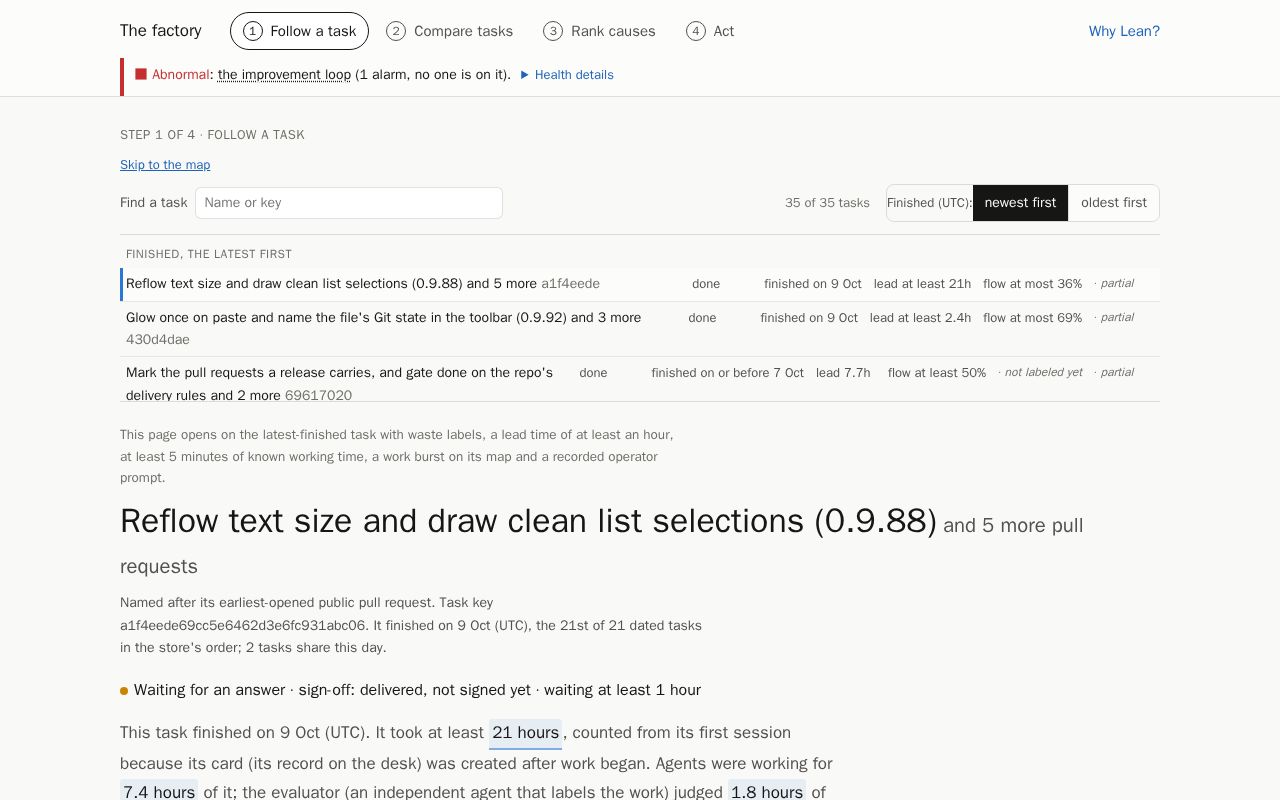Select the Glow once on paste task row
1280x800 pixels.
coord(641,329)
